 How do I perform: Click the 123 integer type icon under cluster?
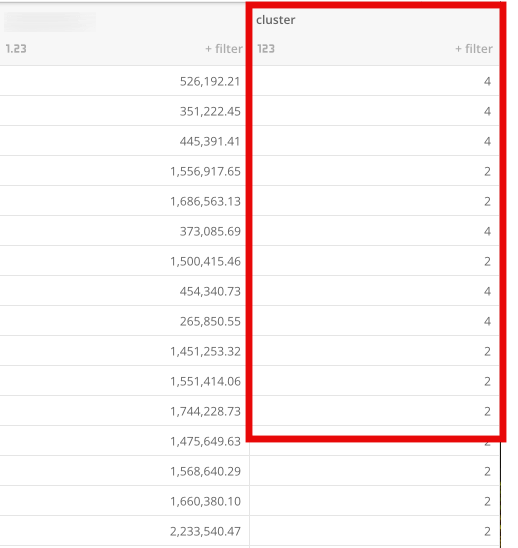click(266, 49)
